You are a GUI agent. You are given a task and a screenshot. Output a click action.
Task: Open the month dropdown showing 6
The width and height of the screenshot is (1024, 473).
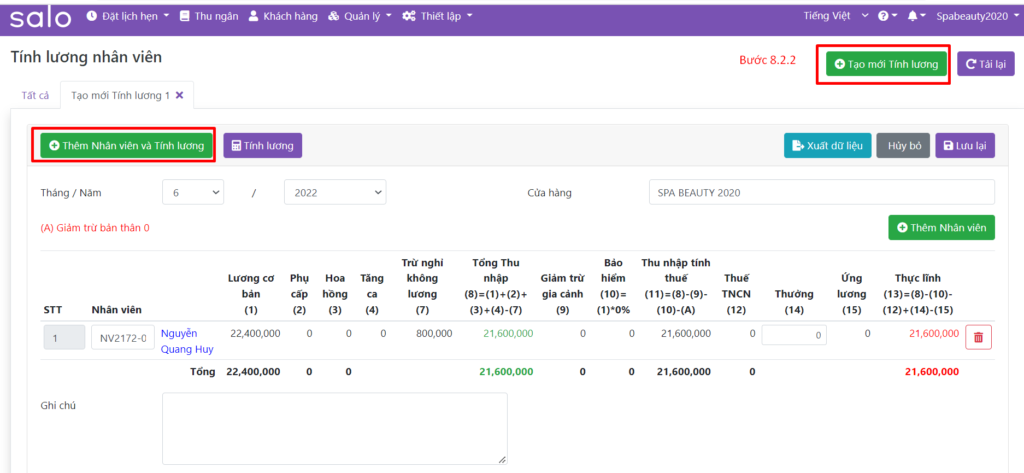(193, 192)
